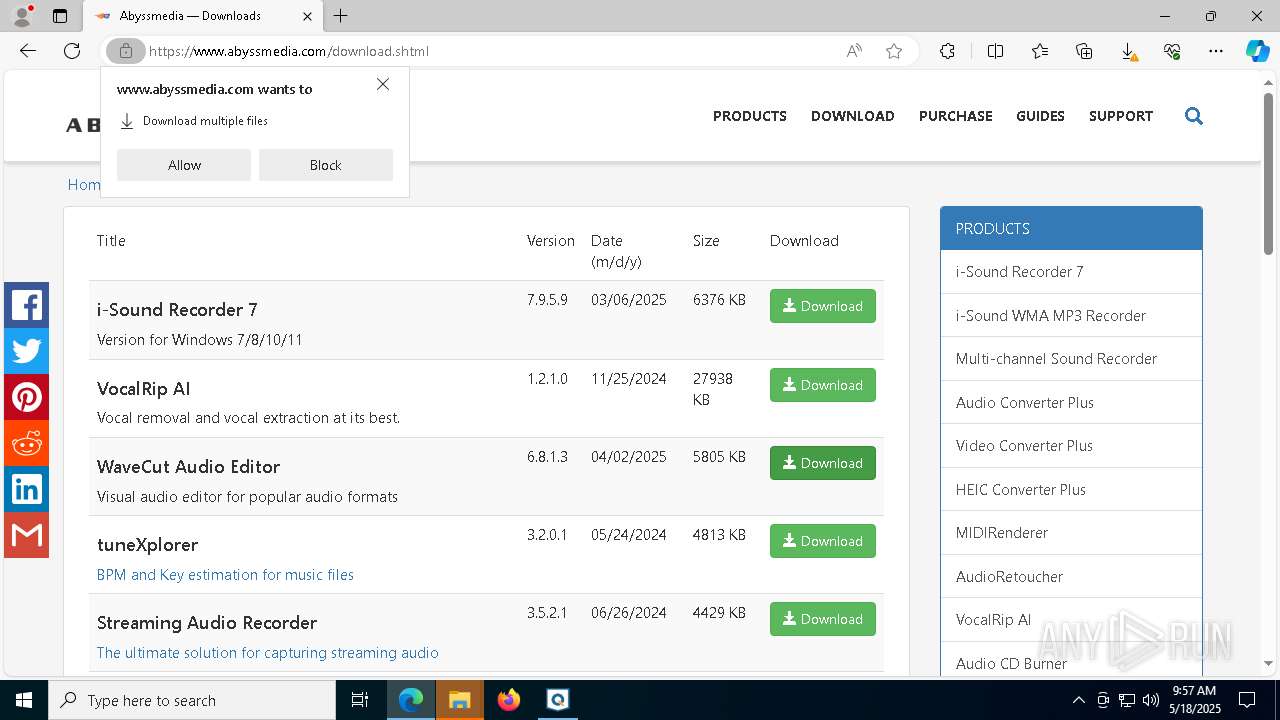The image size is (1280, 720).
Task: Follow BPM and Key estimation link
Action: pos(225,575)
